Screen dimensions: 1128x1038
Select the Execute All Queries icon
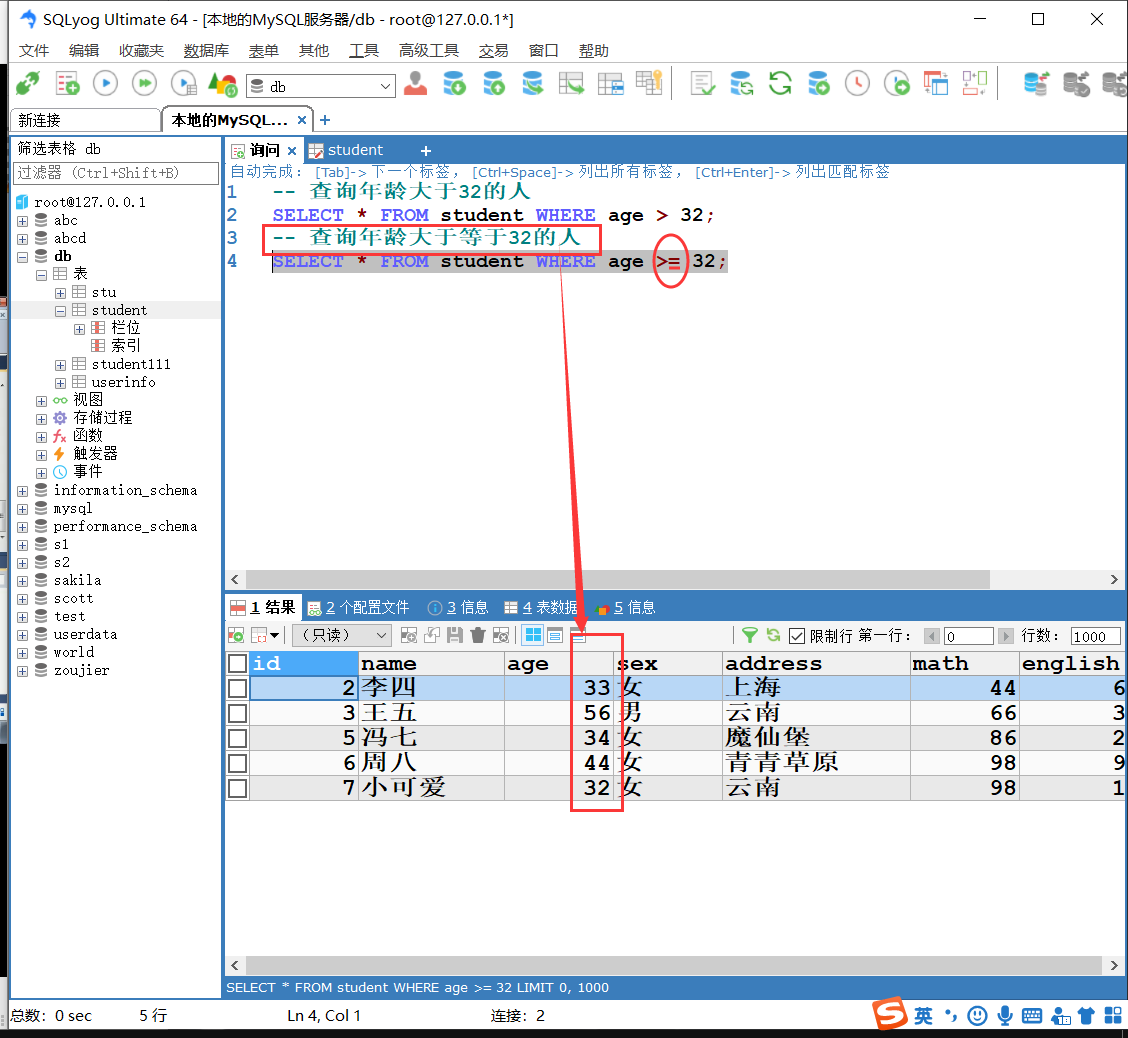[143, 83]
